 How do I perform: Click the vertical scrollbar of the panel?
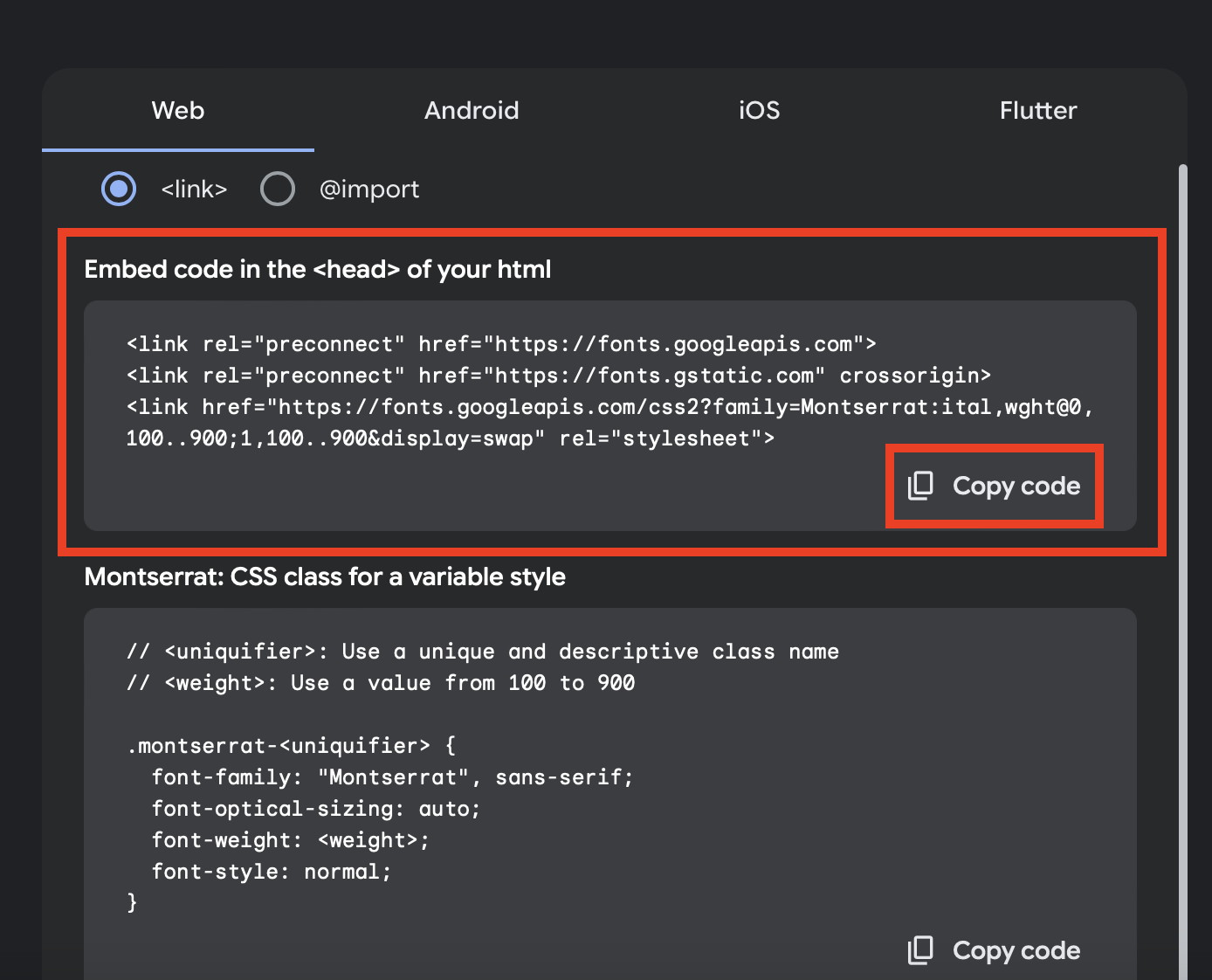click(x=1183, y=572)
